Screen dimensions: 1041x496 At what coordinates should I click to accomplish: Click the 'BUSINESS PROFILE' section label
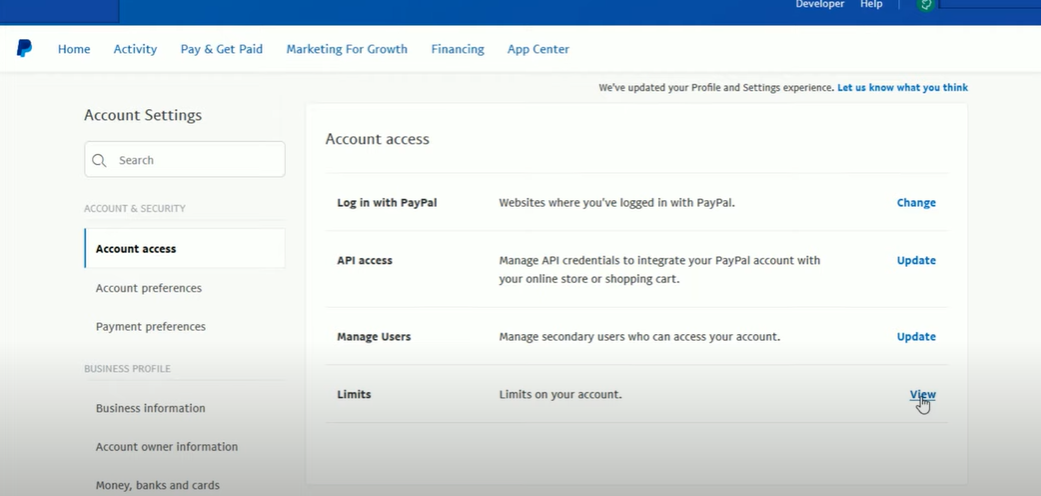tap(127, 369)
